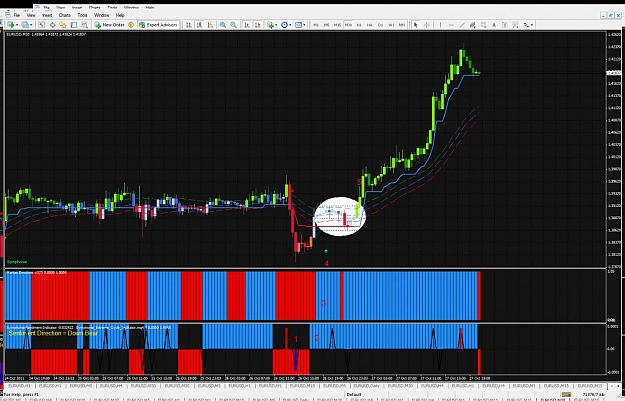The height and width of the screenshot is (401, 625).
Task: Open the Indicators list icon
Action: (270, 25)
